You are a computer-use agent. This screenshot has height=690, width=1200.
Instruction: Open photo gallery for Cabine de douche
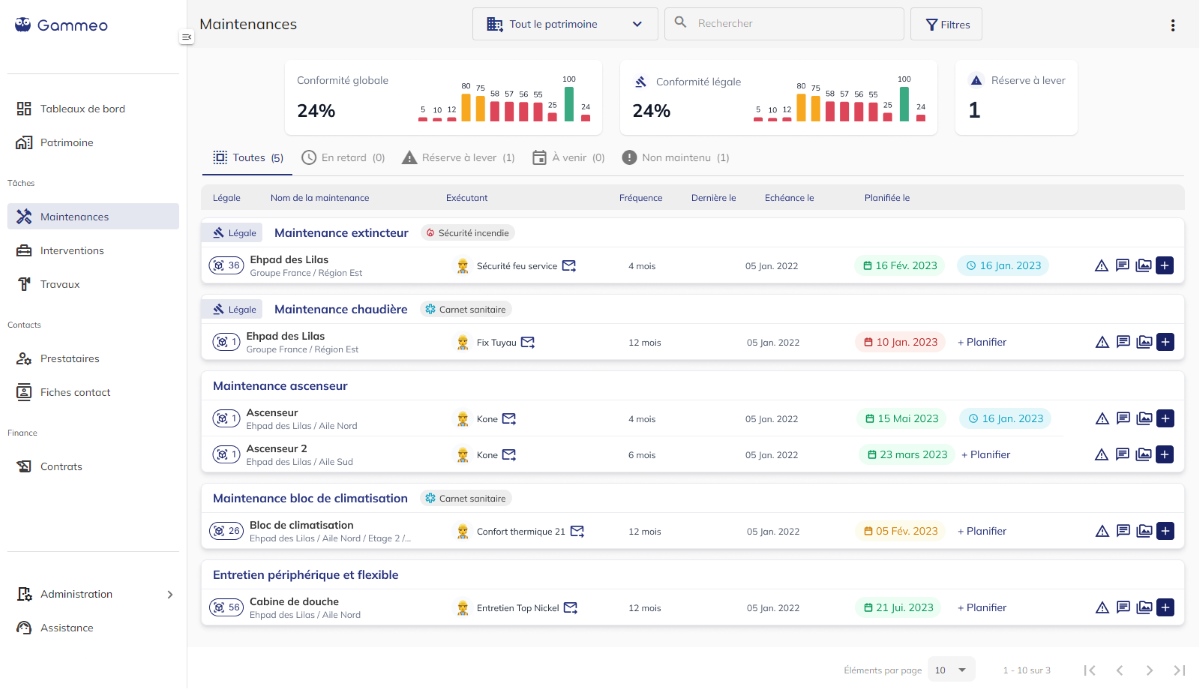click(x=1143, y=607)
